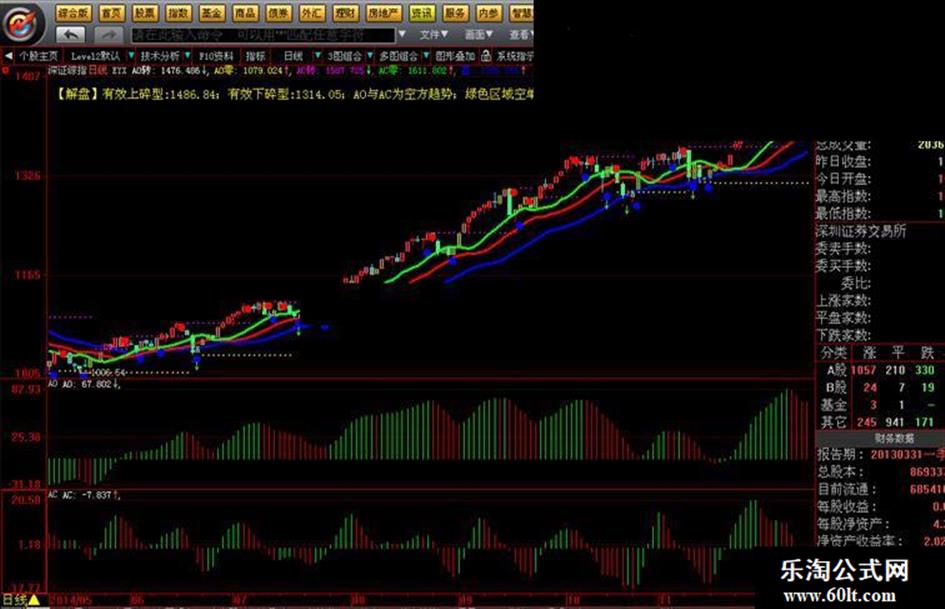Open the 查看 menu
945x609 pixels.
tap(521, 35)
